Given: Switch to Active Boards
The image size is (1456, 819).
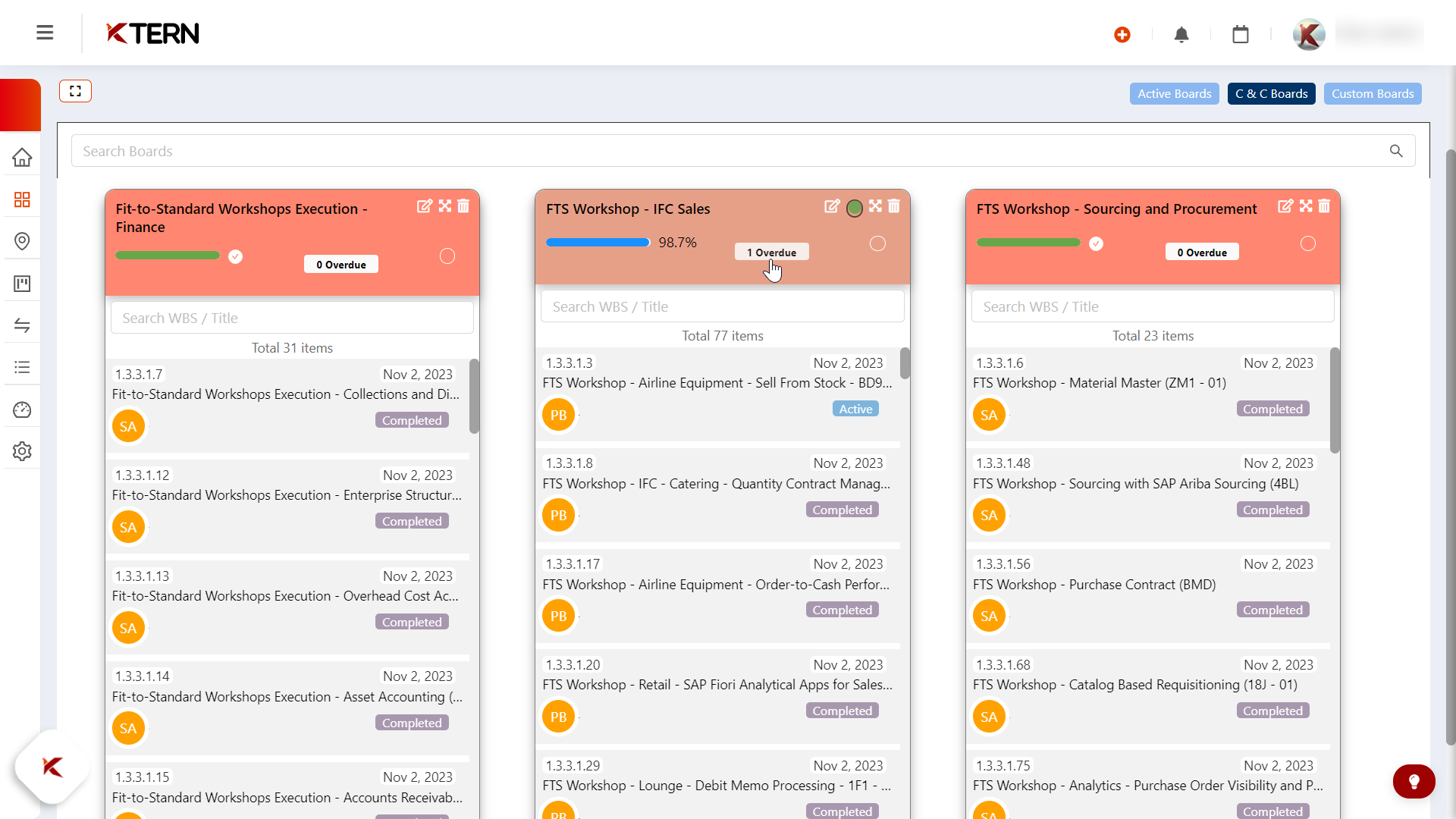Looking at the screenshot, I should click(x=1175, y=93).
